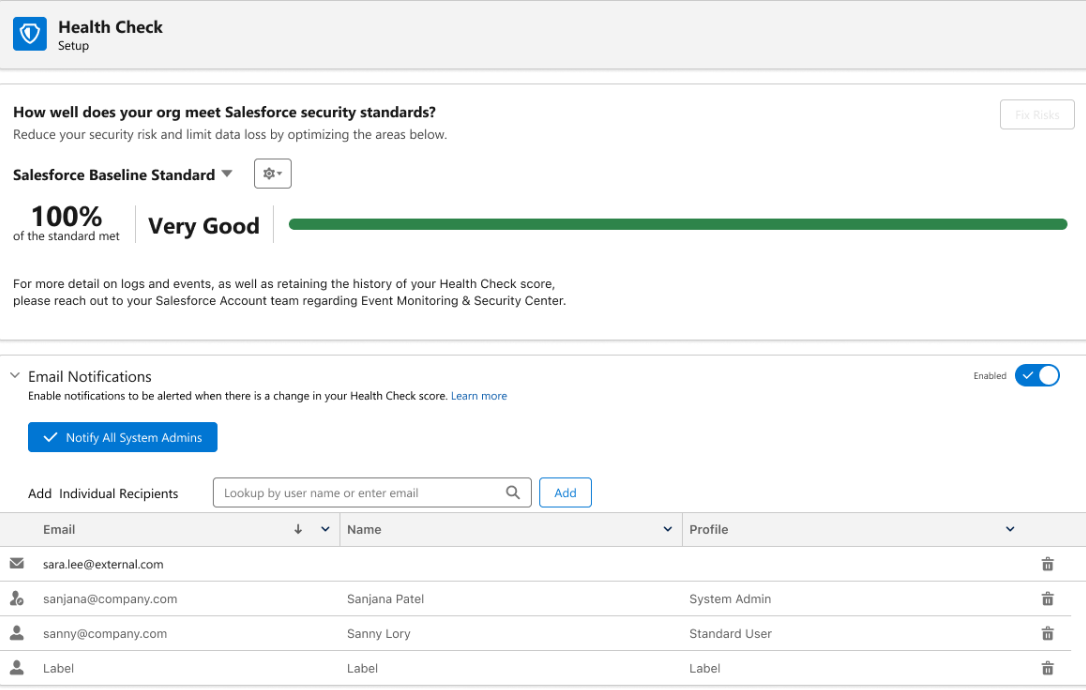Select the sanny@company.com email cell

[x=105, y=634]
